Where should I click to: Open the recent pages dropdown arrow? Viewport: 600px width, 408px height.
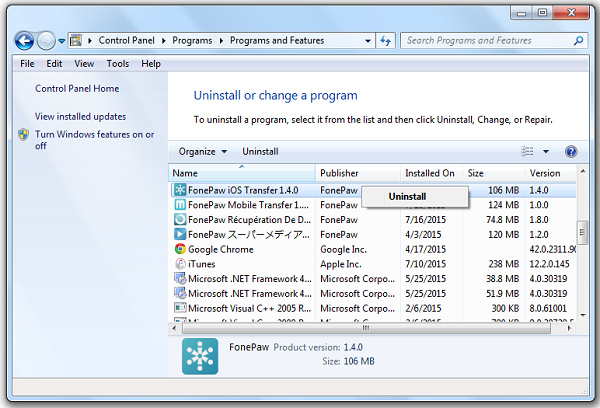click(x=62, y=41)
